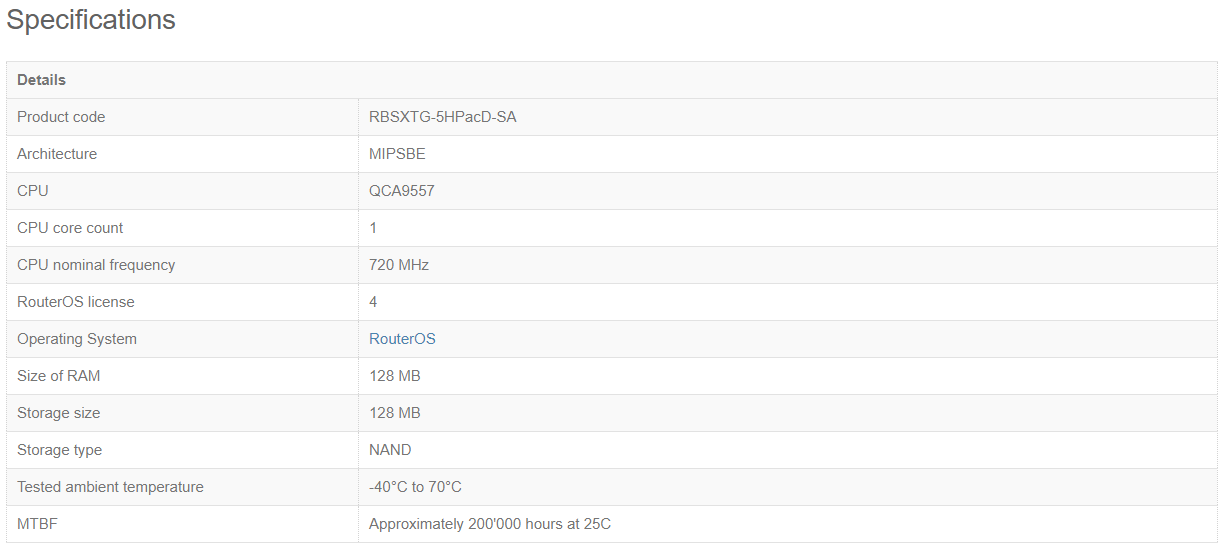The width and height of the screenshot is (1228, 552).
Task: Click the QCA9557 CPU value
Action: (x=402, y=191)
